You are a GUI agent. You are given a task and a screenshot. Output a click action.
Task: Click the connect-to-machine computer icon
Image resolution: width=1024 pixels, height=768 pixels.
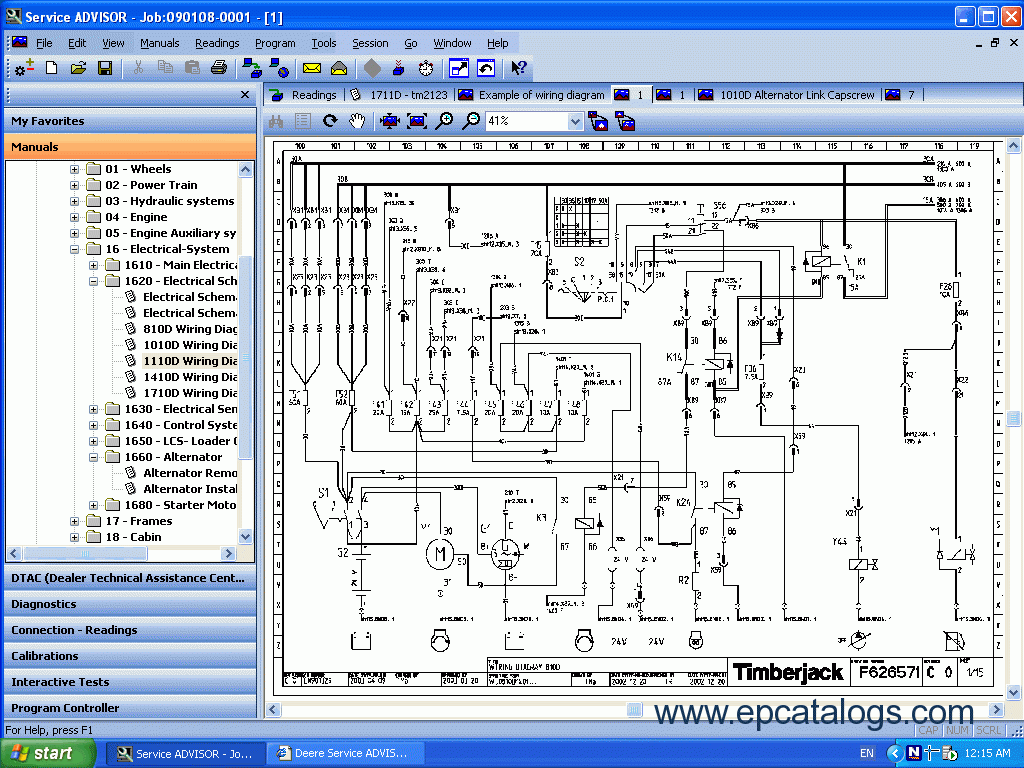click(251, 67)
